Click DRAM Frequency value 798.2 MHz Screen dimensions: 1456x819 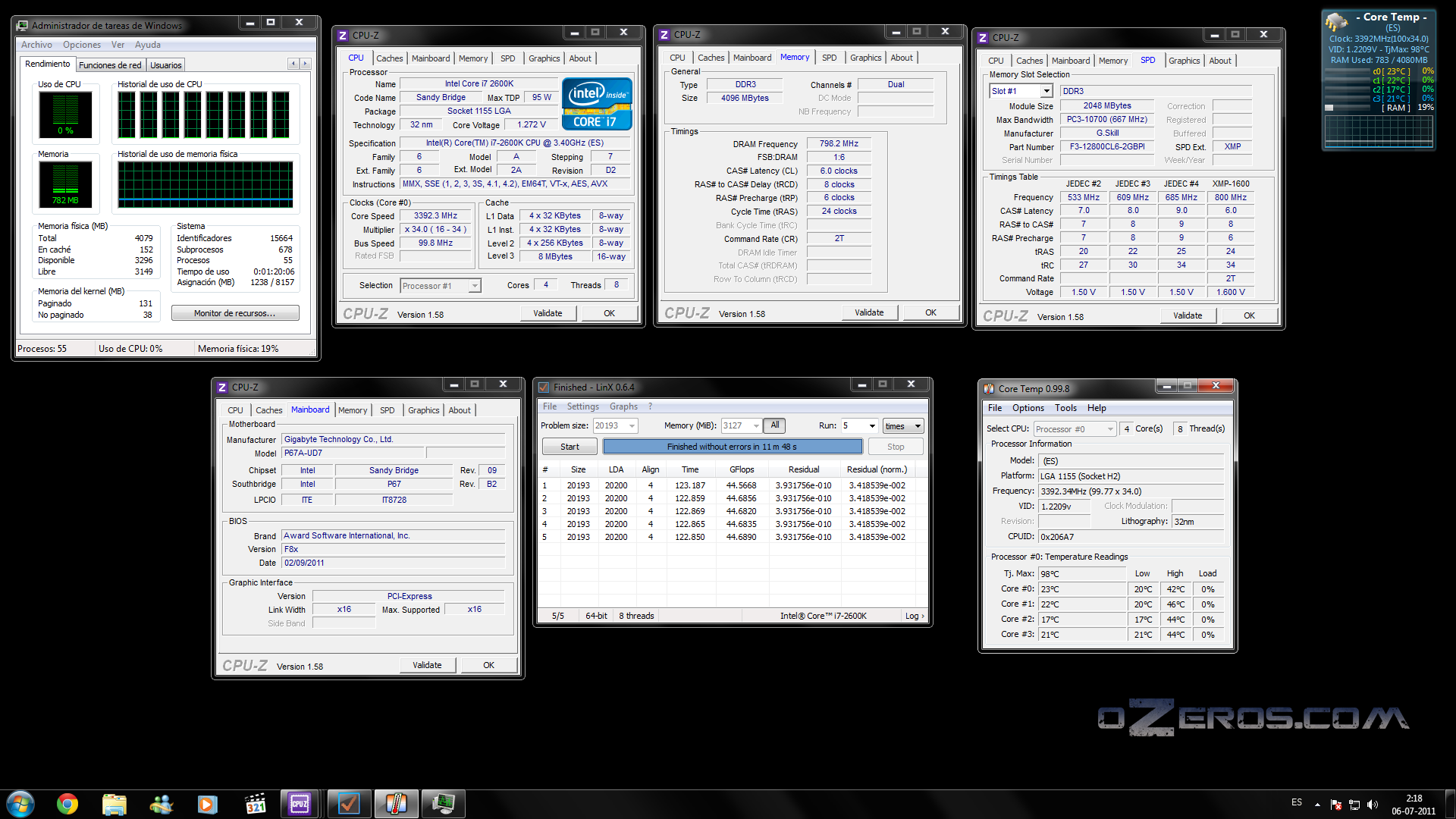[839, 143]
